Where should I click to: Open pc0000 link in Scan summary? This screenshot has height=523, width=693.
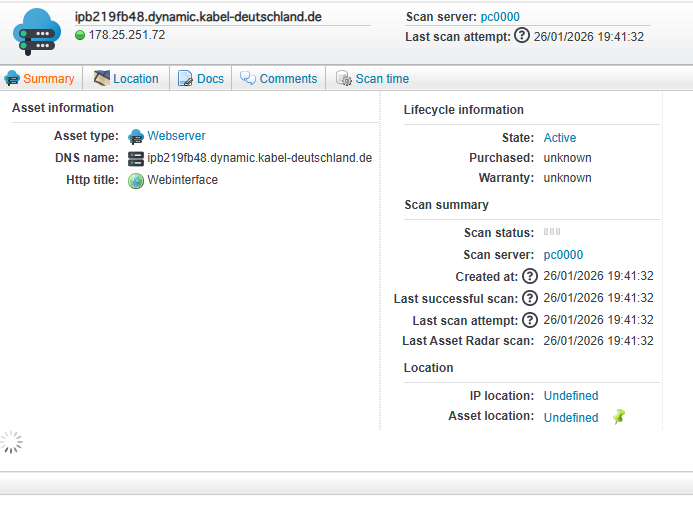563,255
